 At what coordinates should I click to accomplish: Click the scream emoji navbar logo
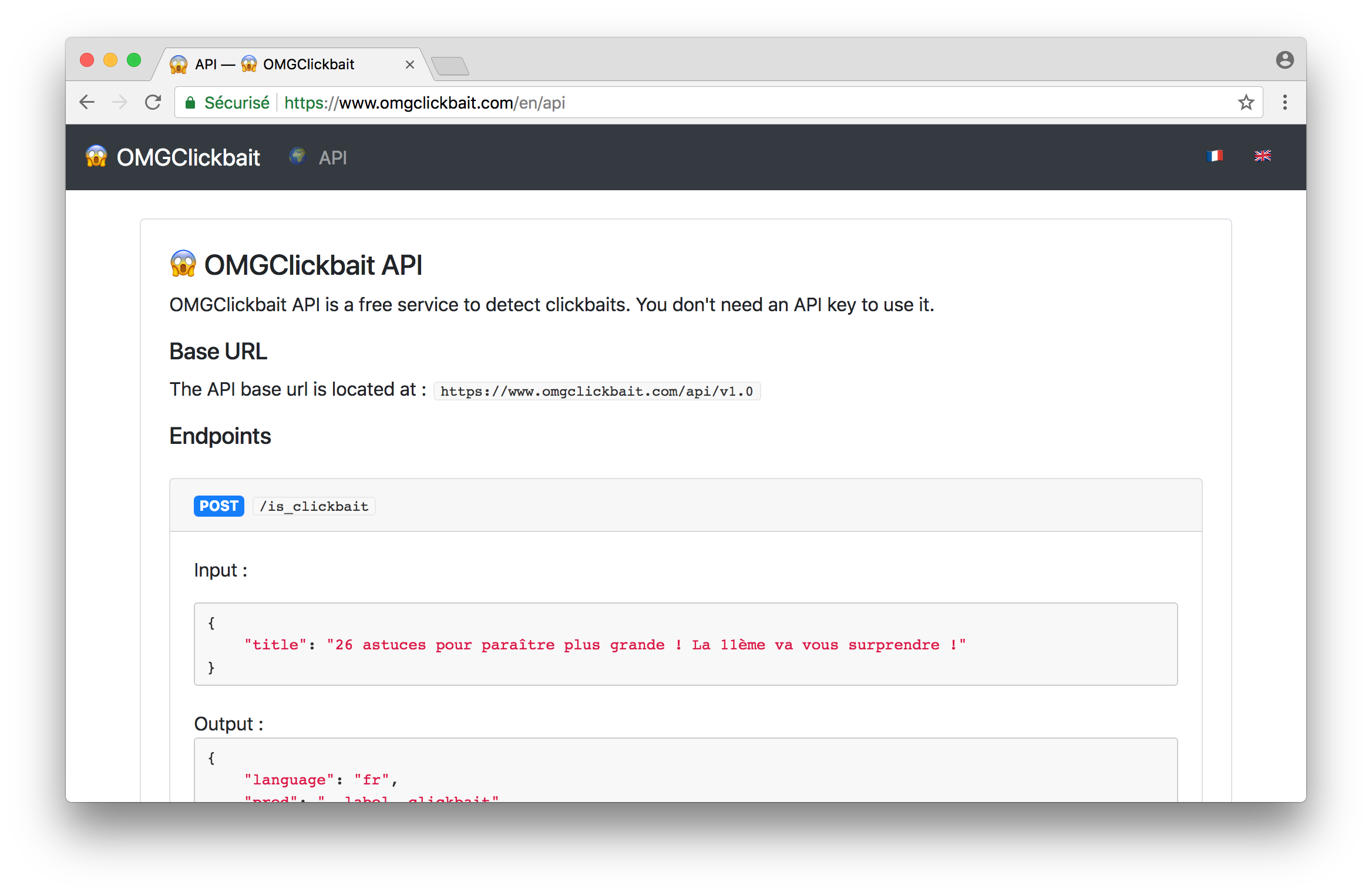tap(96, 157)
